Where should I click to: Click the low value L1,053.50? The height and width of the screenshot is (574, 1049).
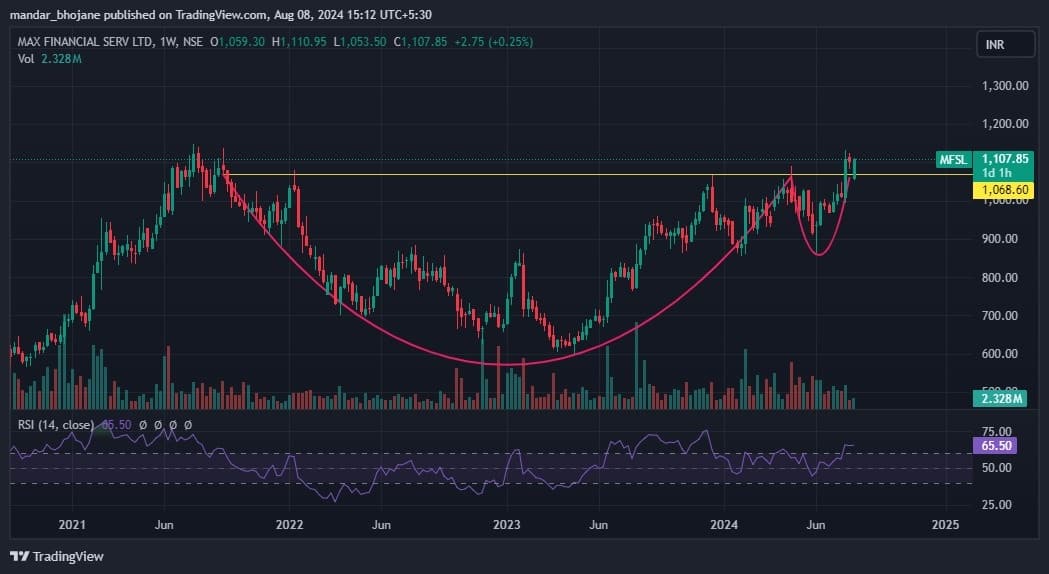(x=360, y=41)
